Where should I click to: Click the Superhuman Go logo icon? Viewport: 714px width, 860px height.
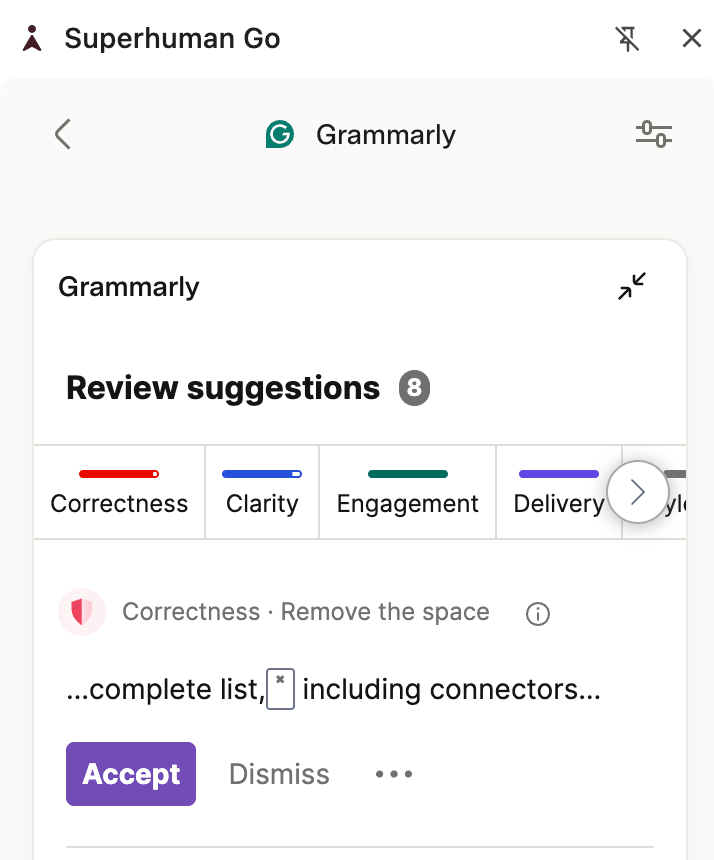pos(32,38)
